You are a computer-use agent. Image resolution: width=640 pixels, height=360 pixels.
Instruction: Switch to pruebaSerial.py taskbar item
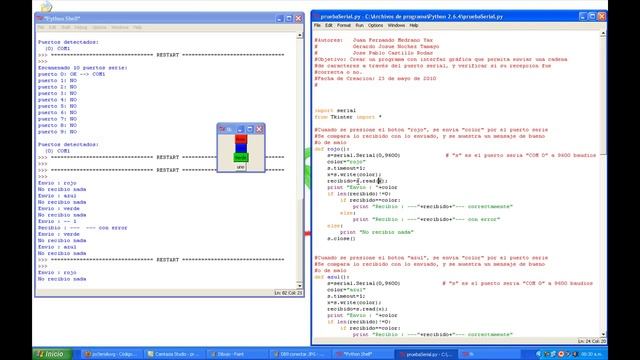[425, 354]
